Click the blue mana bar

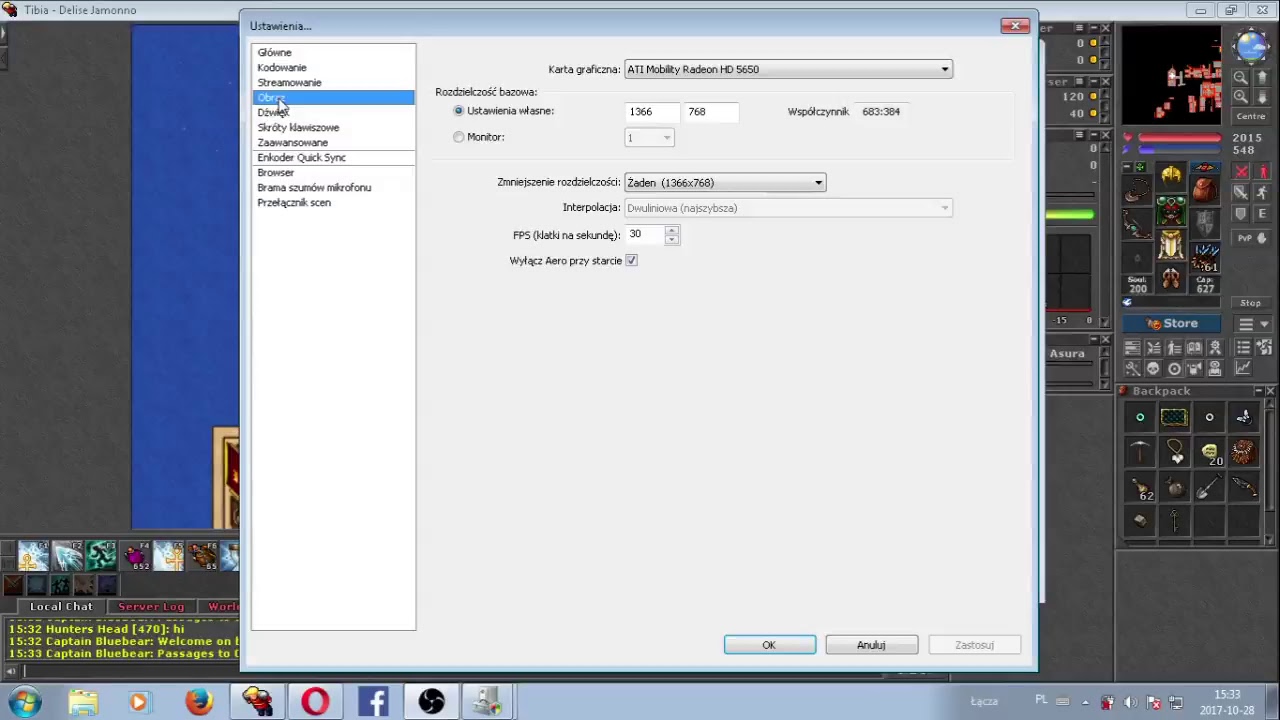(1180, 150)
